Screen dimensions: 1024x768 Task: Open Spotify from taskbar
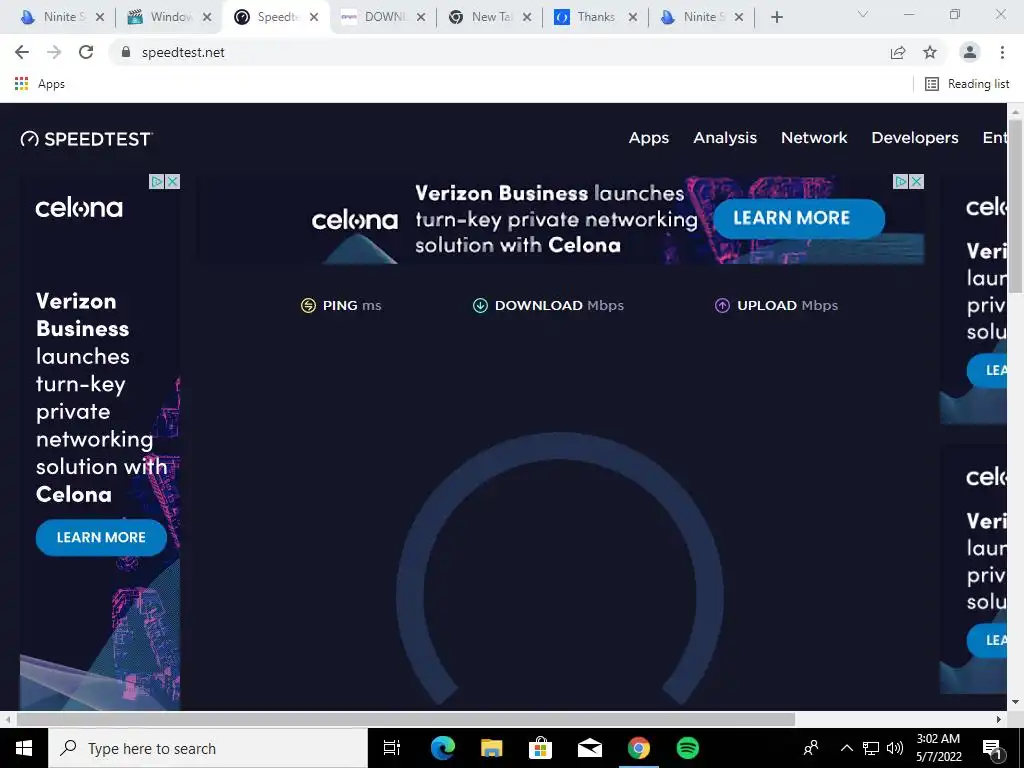(688, 748)
